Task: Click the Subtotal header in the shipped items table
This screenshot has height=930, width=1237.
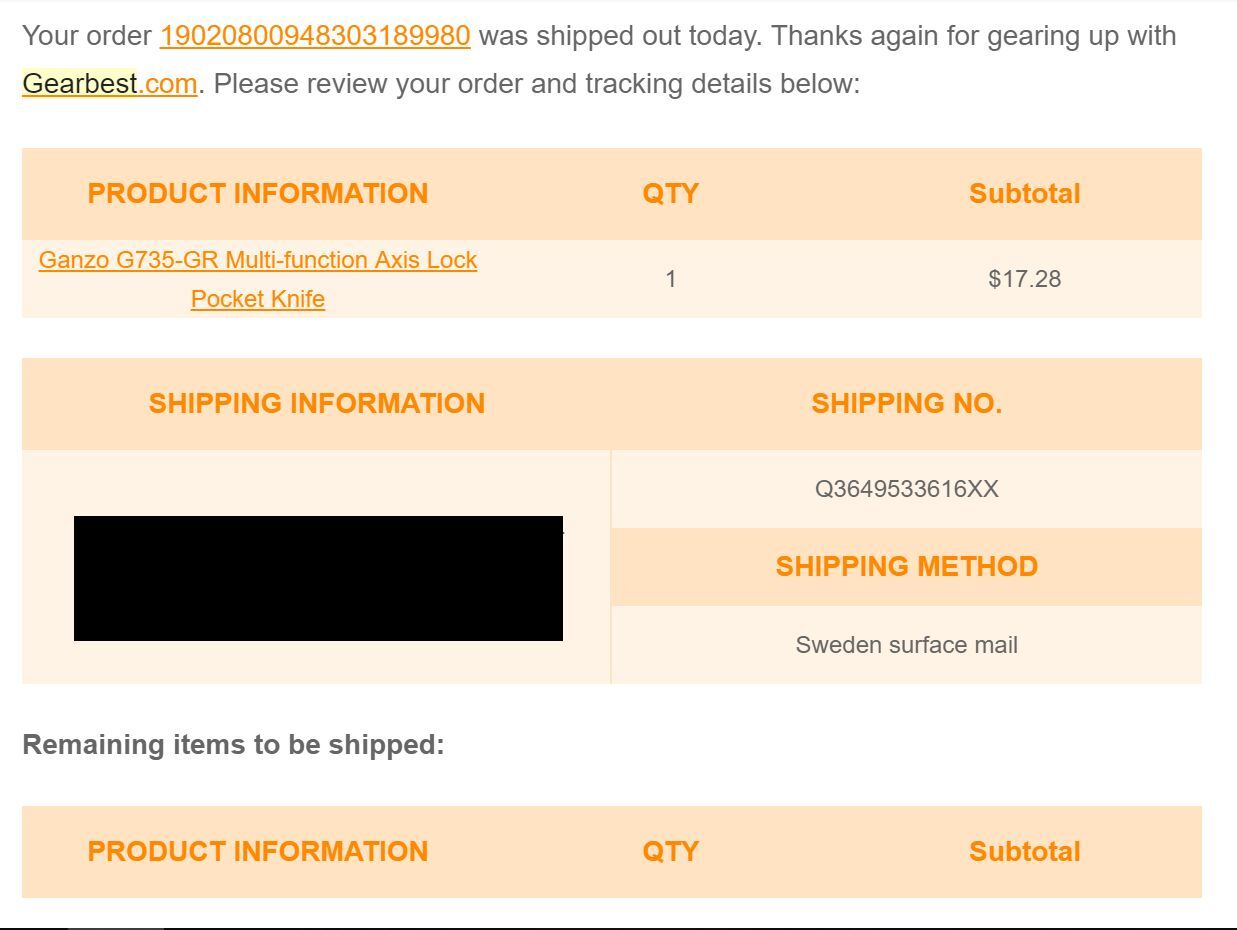Action: pyautogui.click(x=1024, y=193)
